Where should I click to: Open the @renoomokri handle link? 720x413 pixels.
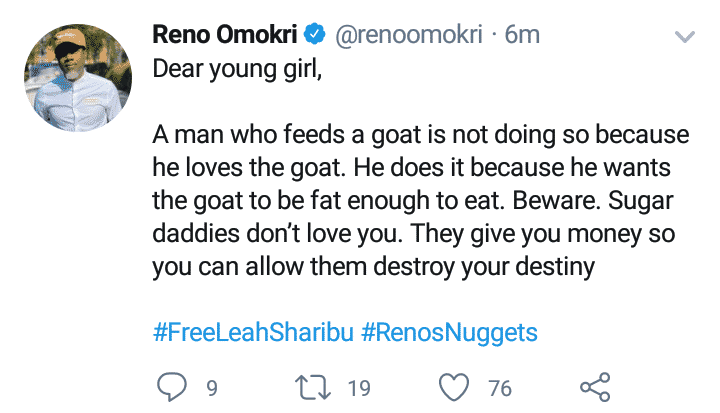[402, 35]
